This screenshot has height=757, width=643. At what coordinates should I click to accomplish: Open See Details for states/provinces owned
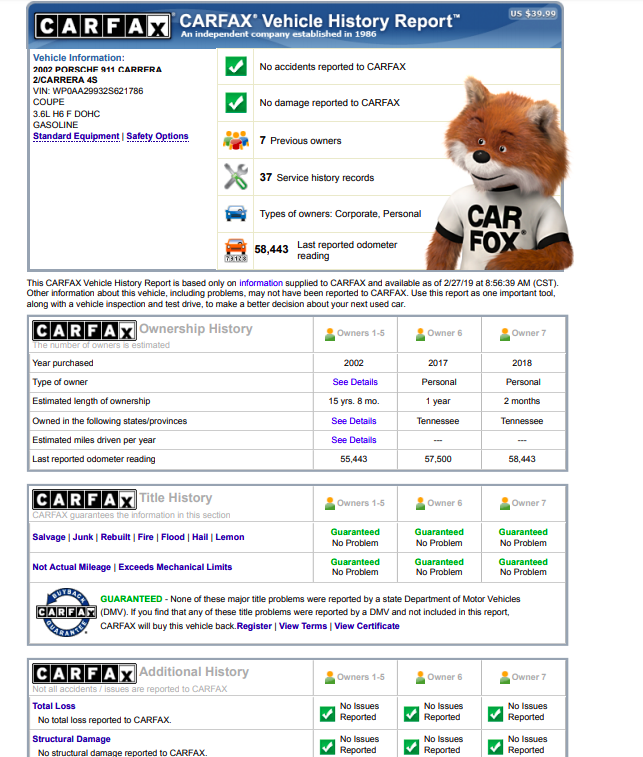click(x=353, y=421)
